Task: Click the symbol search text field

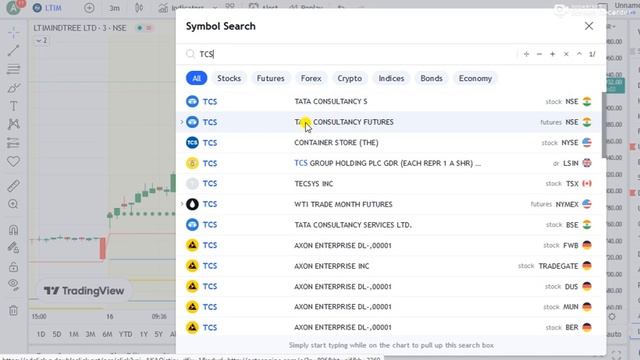Action: 351,54
